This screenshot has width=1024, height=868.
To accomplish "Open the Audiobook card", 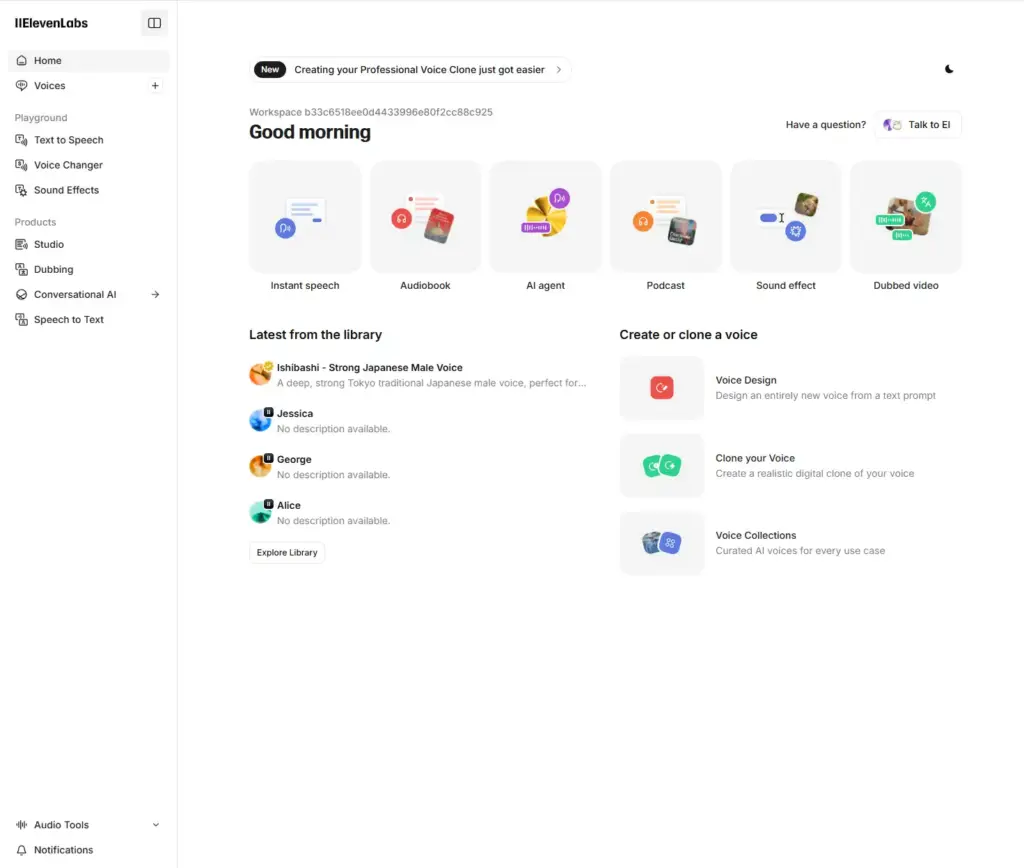I will 425,217.
